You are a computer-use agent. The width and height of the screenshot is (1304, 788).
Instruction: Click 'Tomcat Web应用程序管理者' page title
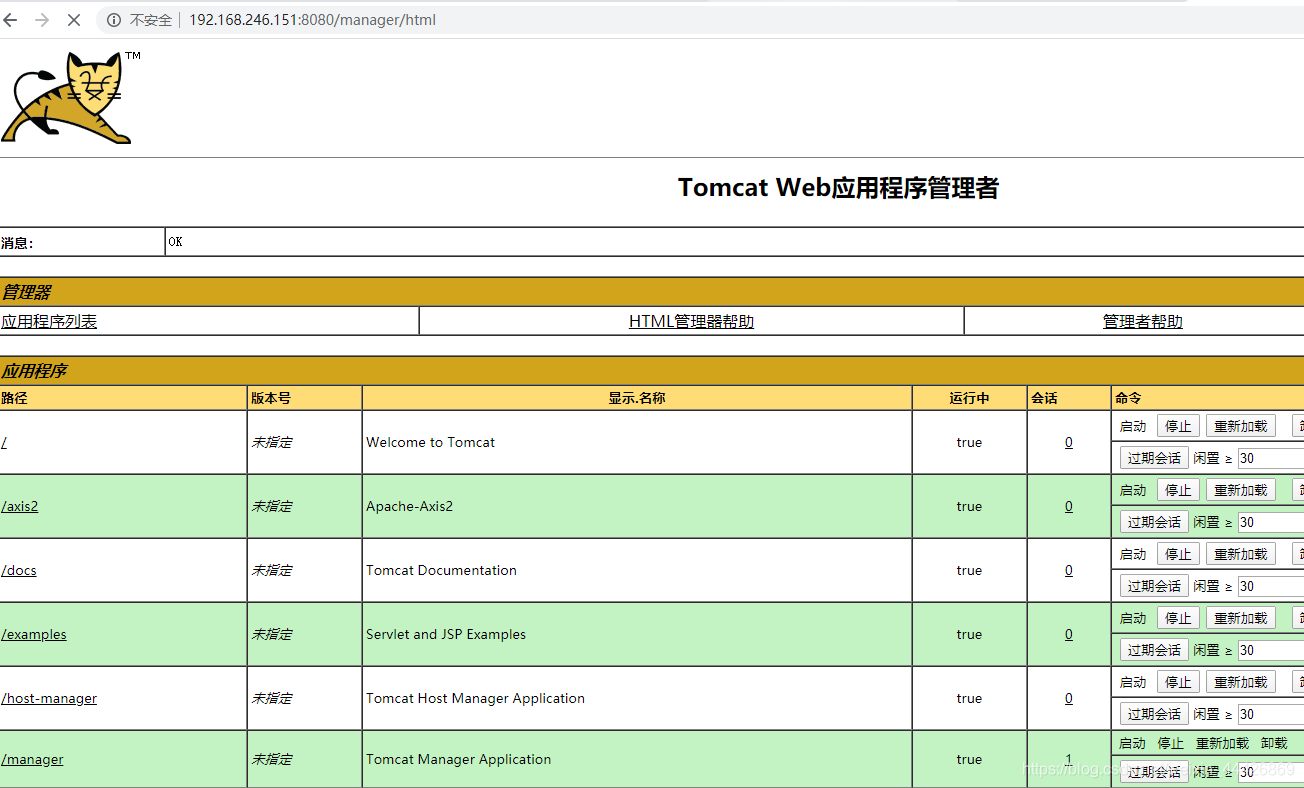[838, 188]
